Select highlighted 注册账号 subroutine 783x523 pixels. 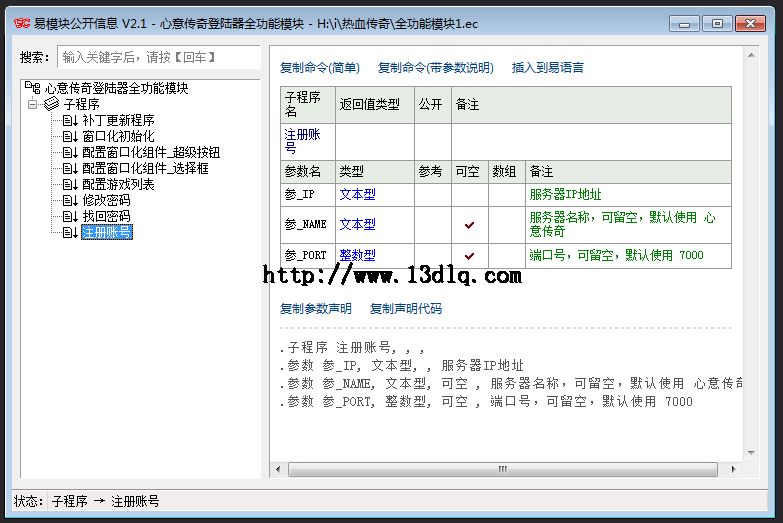106,232
